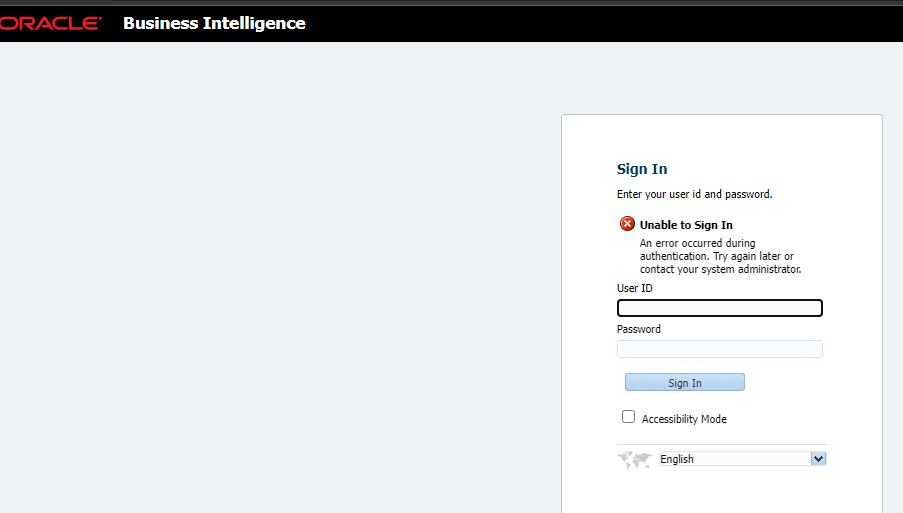Click the User ID label
Viewport: 903px width, 513px height.
(635, 288)
